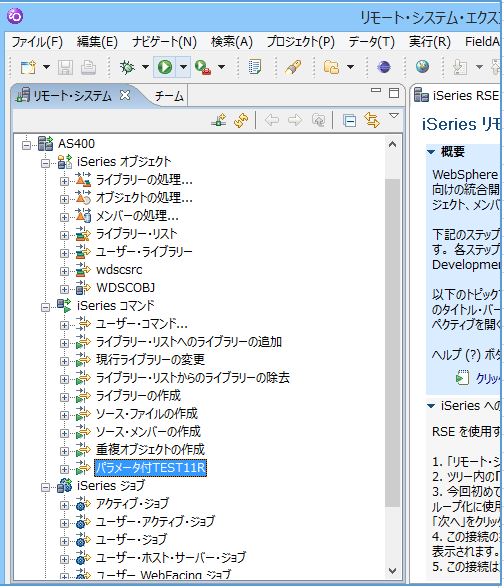The width and height of the screenshot is (504, 588).
Task: Select ユーザー・ライブラリー tree item
Action: pyautogui.click(x=144, y=252)
